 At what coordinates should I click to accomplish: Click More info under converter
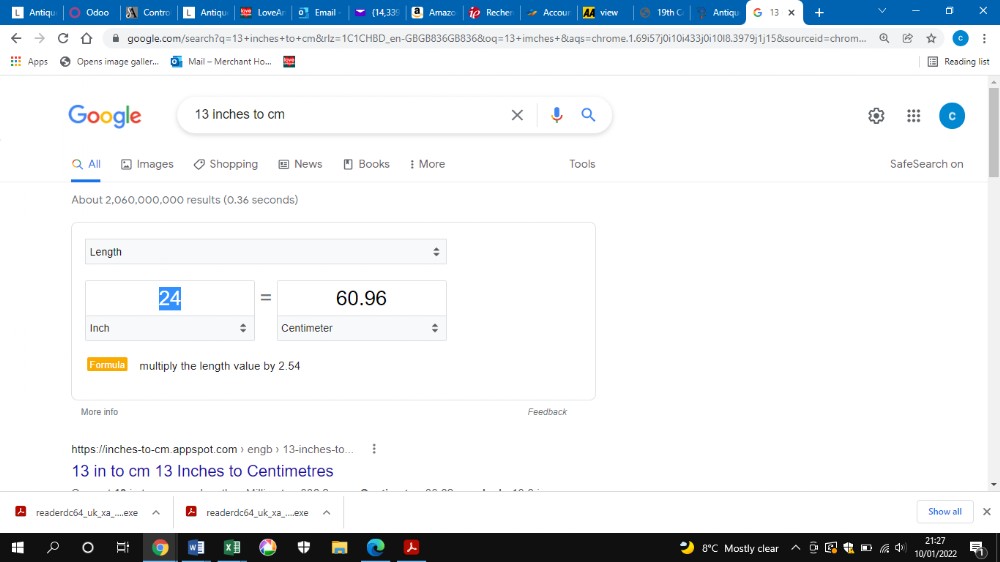[99, 412]
